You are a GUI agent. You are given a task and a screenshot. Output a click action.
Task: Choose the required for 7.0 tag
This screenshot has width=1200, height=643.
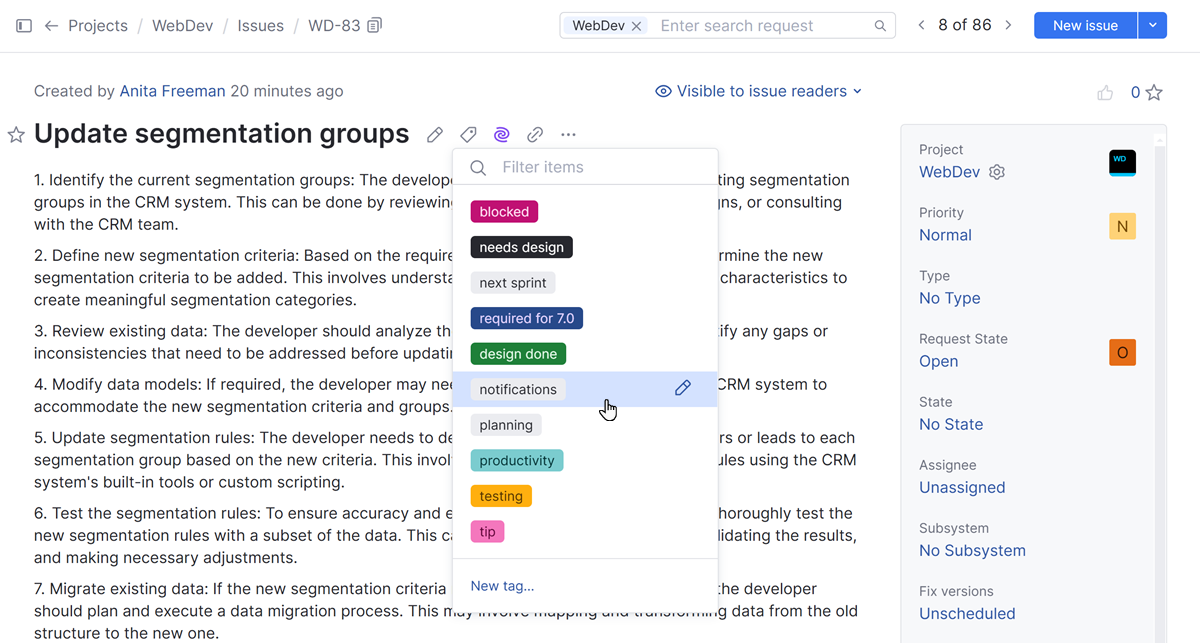tap(526, 318)
